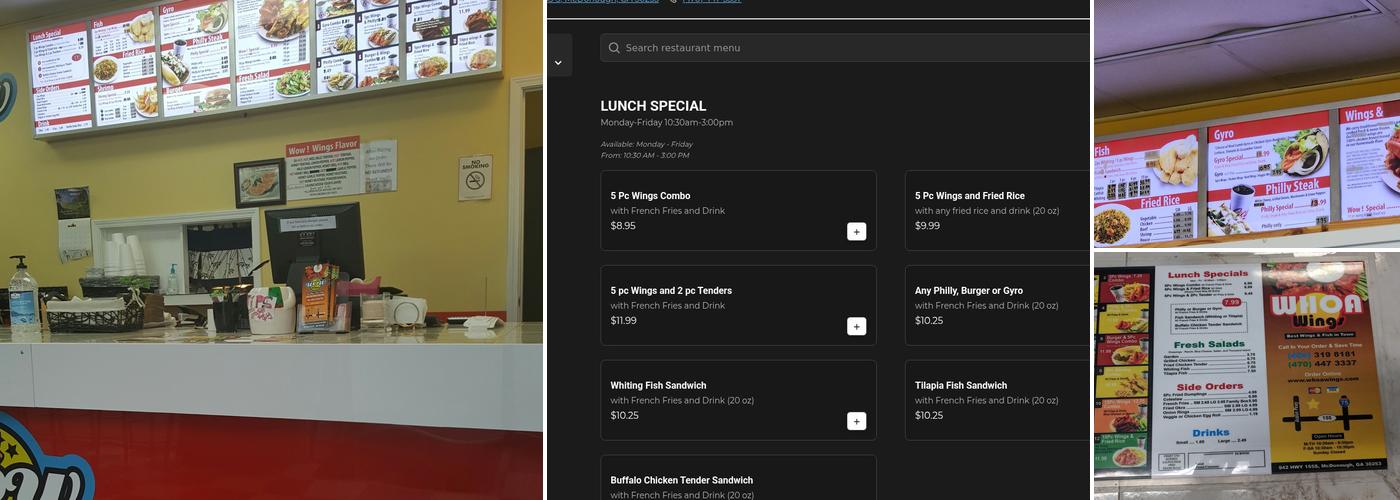Select the LUNCH SPECIAL section heading
This screenshot has height=500, width=1400.
coord(653,106)
